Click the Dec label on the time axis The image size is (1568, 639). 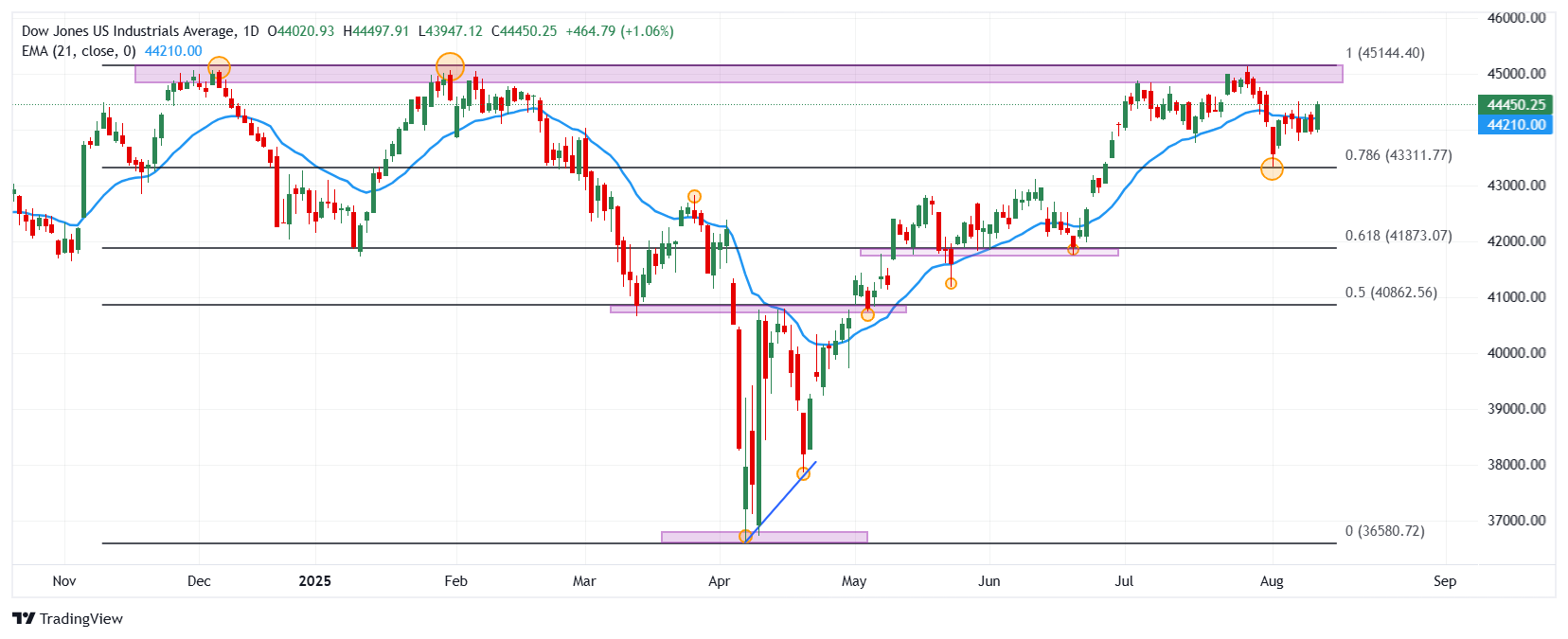click(x=199, y=581)
